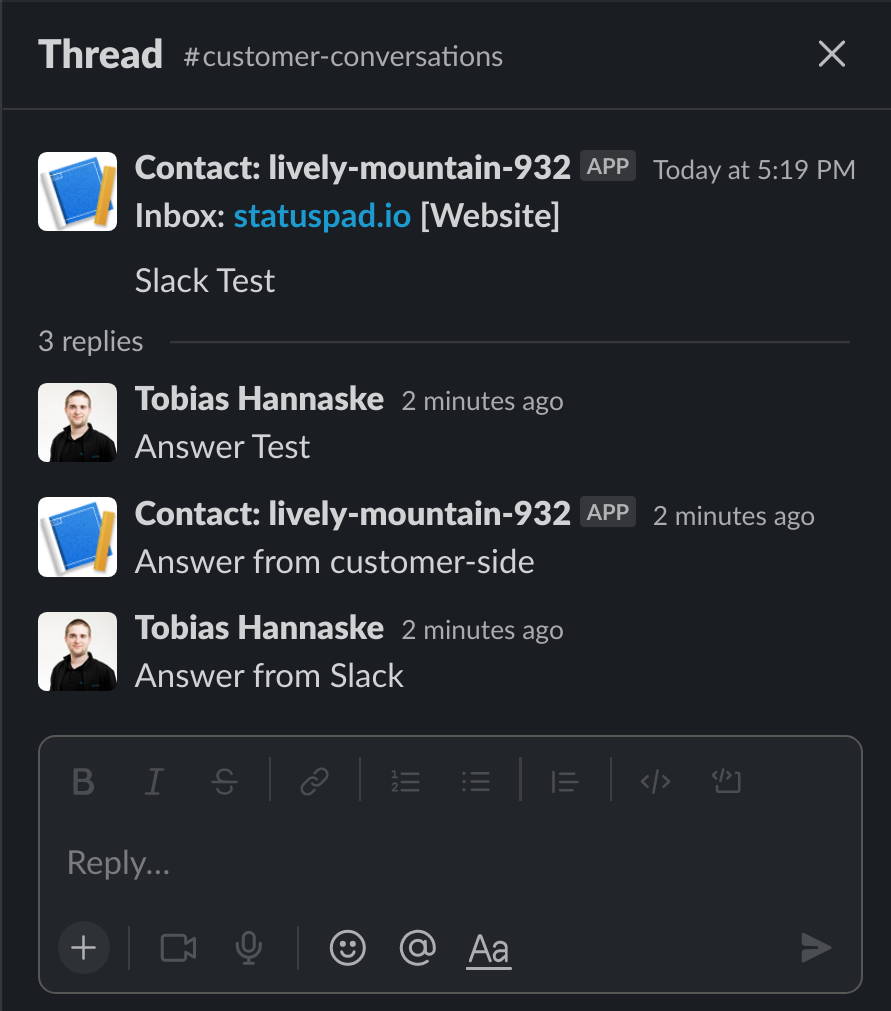Select the strikethrough formatting icon
Image resolution: width=891 pixels, height=1011 pixels.
click(224, 782)
